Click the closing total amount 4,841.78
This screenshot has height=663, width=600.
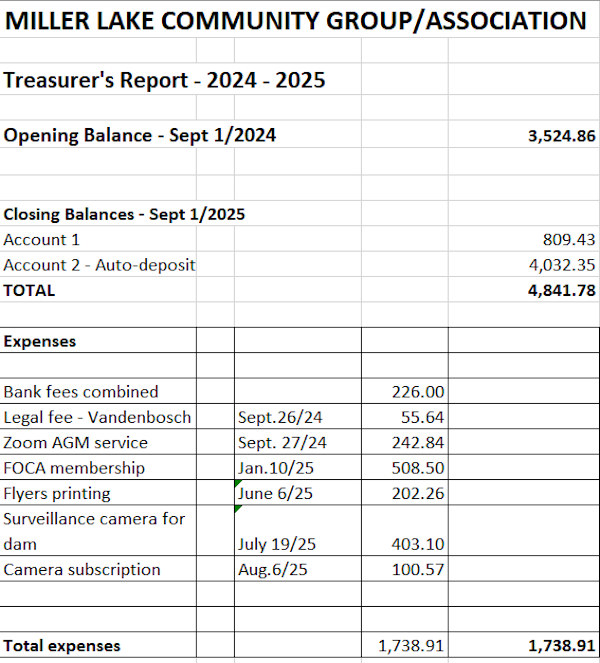coord(561,291)
